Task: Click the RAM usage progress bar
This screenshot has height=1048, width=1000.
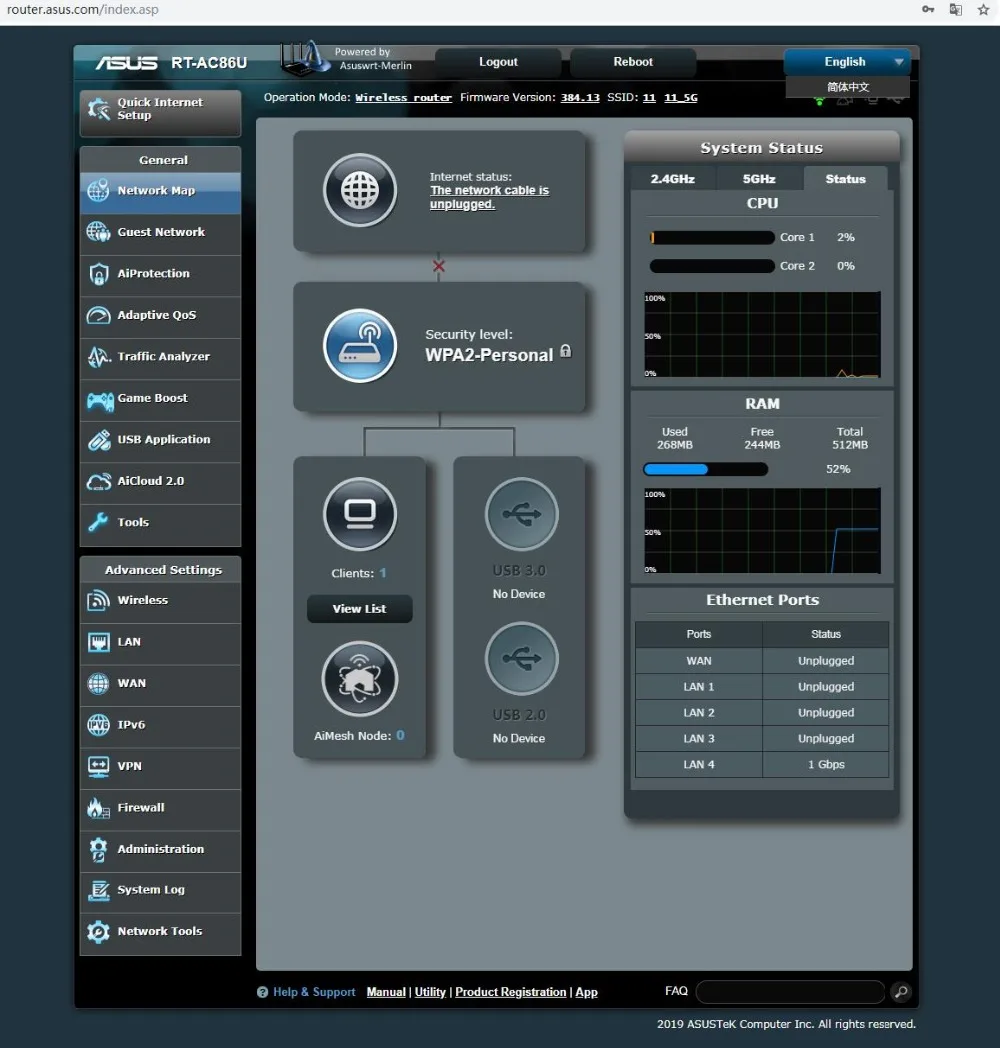Action: click(705, 469)
